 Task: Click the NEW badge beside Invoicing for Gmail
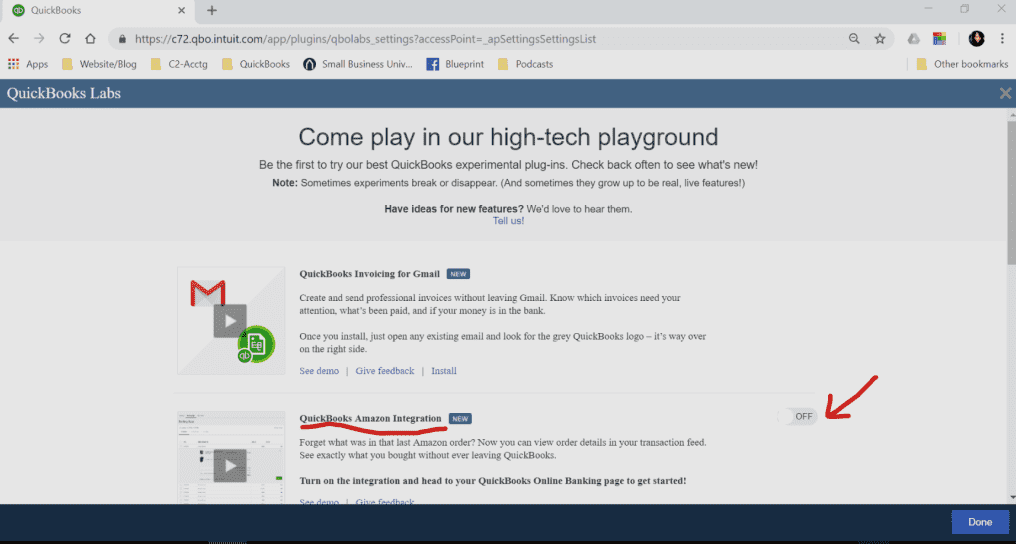click(458, 274)
